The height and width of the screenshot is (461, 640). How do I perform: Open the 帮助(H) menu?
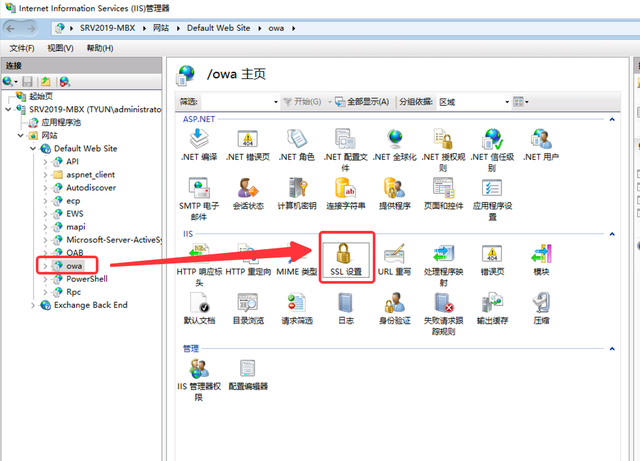click(100, 48)
